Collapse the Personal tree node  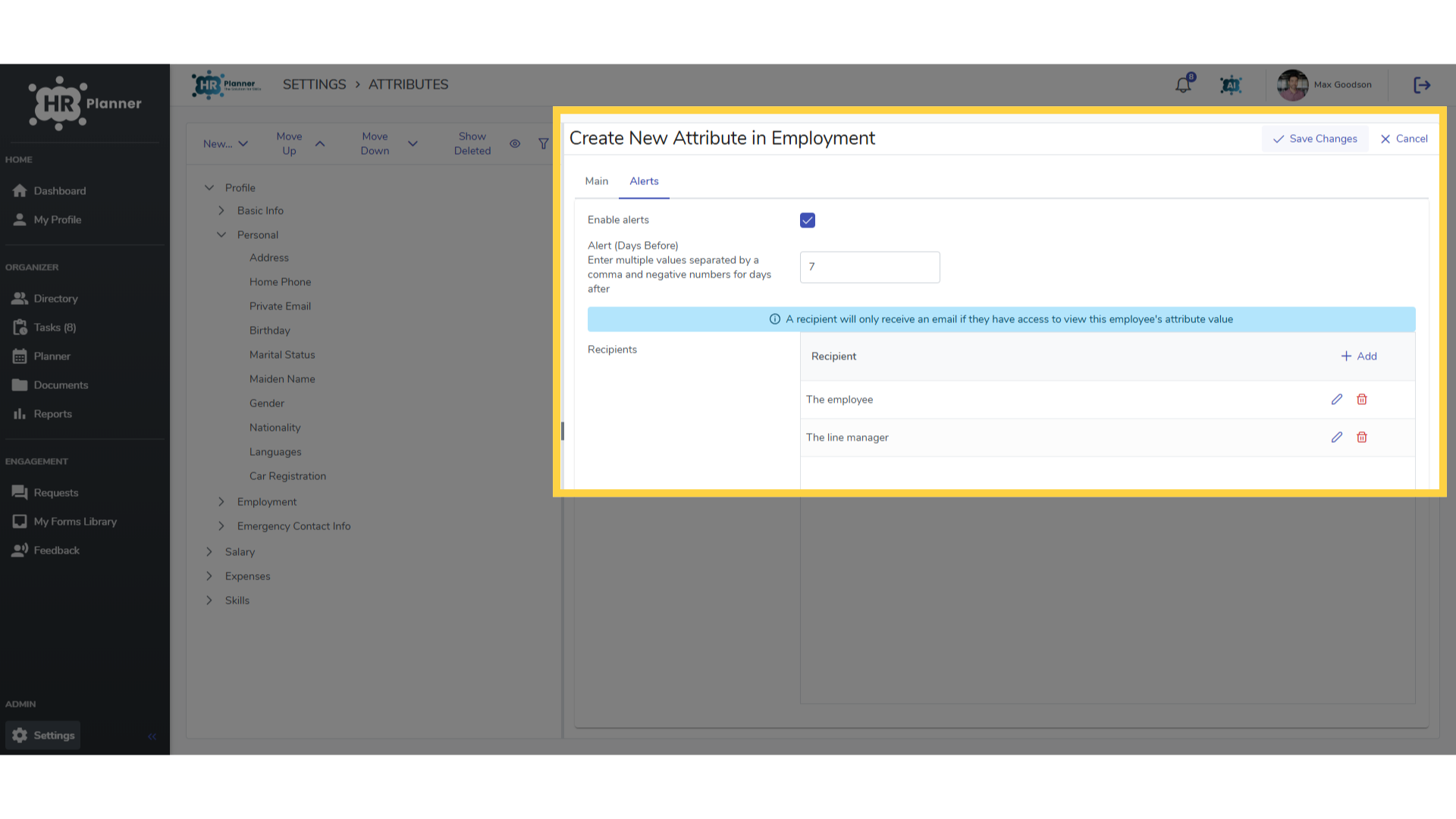click(221, 235)
